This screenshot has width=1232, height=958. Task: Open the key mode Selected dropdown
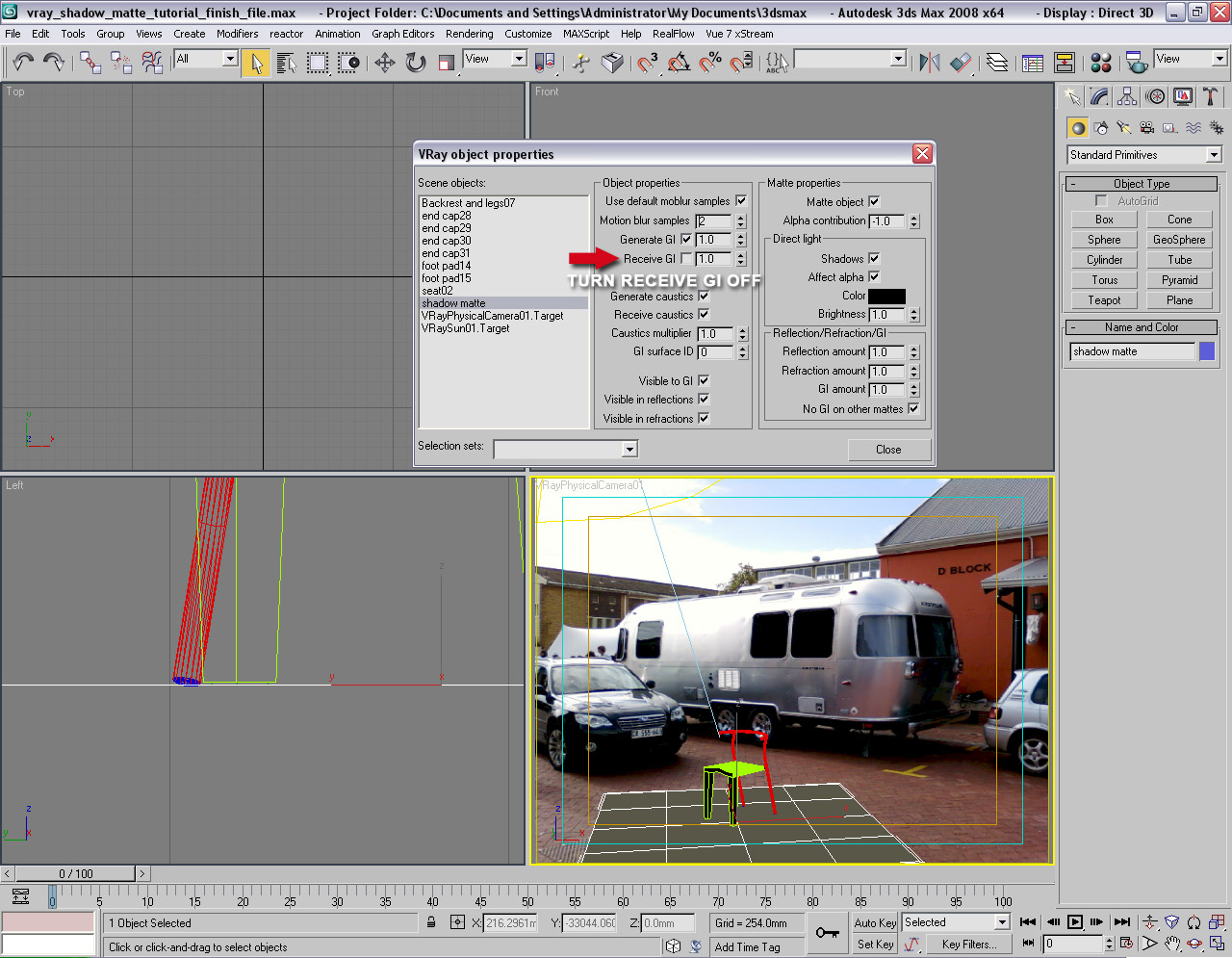(956, 922)
